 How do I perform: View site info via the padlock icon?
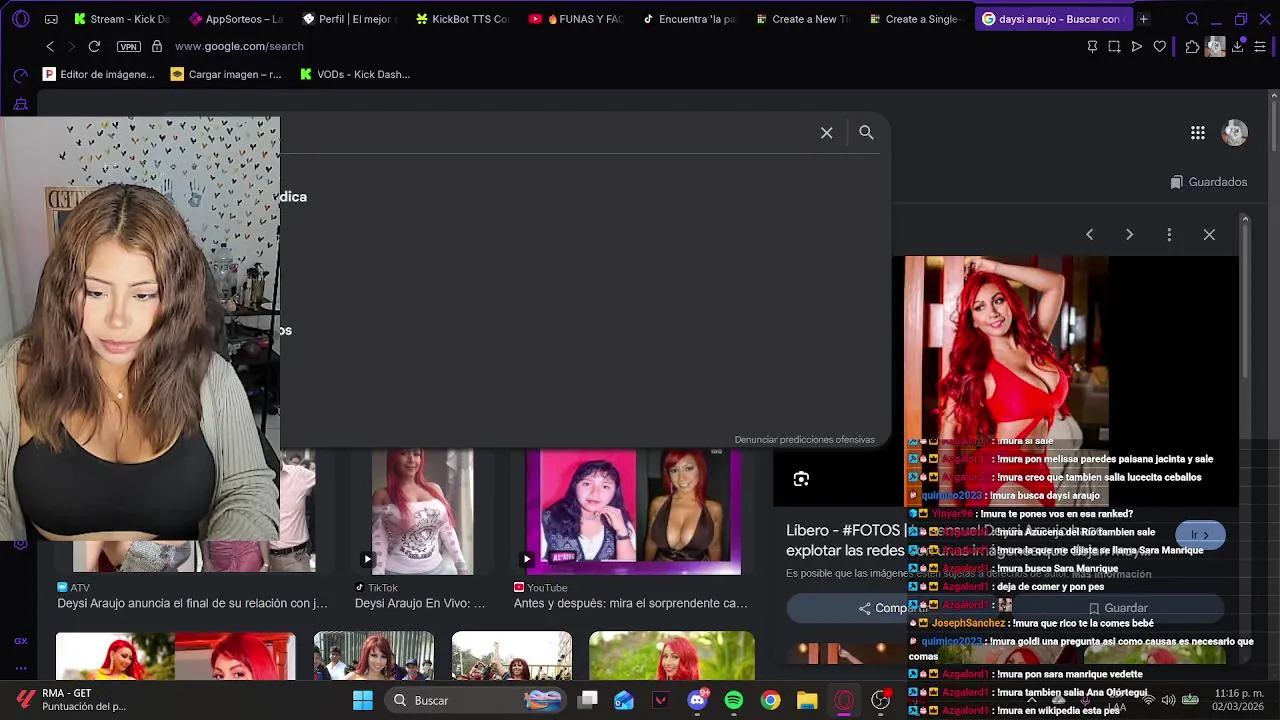tap(157, 46)
